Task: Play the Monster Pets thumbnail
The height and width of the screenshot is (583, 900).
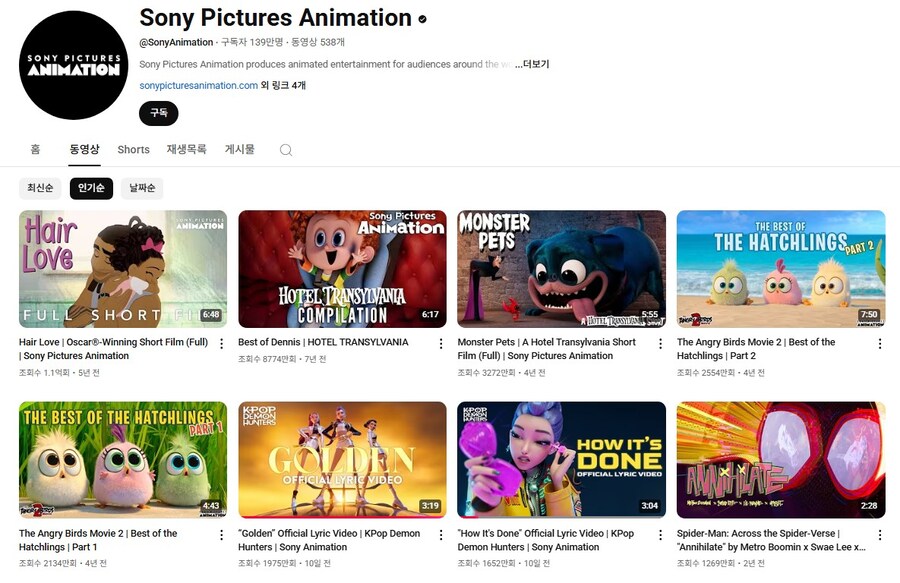Action: coord(561,269)
